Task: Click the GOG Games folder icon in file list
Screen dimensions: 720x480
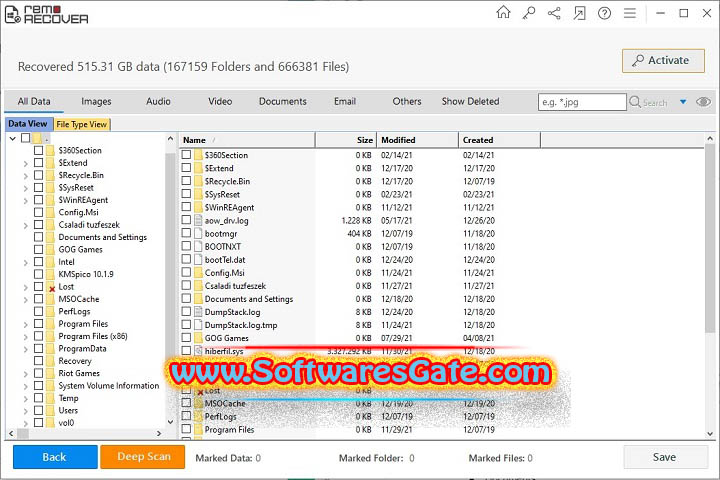Action: coord(198,338)
